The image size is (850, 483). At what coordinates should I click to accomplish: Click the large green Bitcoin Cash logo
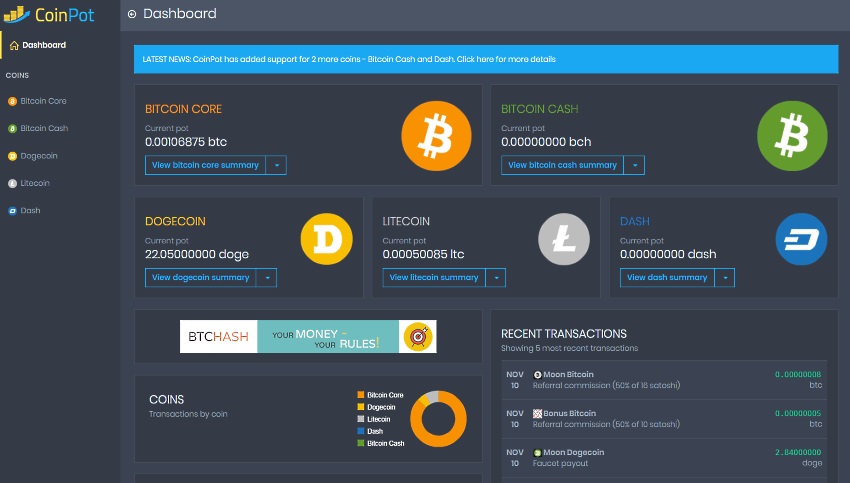[792, 136]
